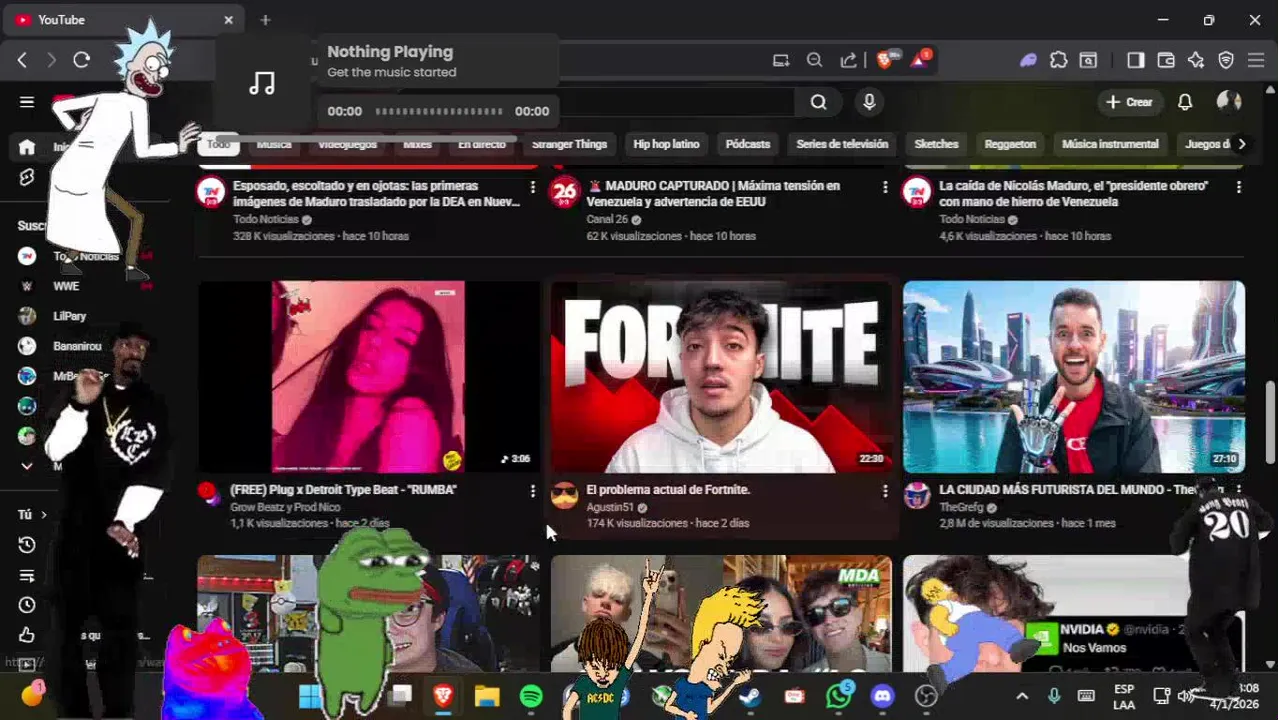This screenshot has width=1278, height=720.
Task: Open the TheGrefg channel name link
Action: [x=961, y=507]
